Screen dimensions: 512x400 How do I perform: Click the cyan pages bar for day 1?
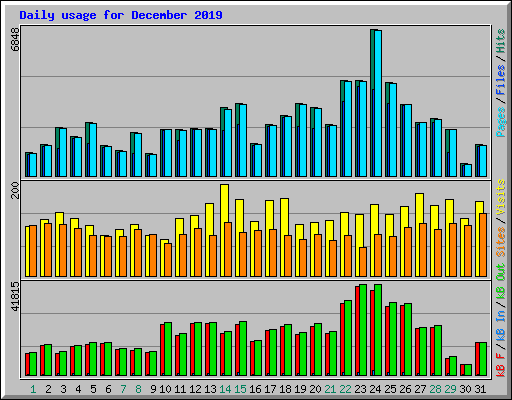point(33,165)
